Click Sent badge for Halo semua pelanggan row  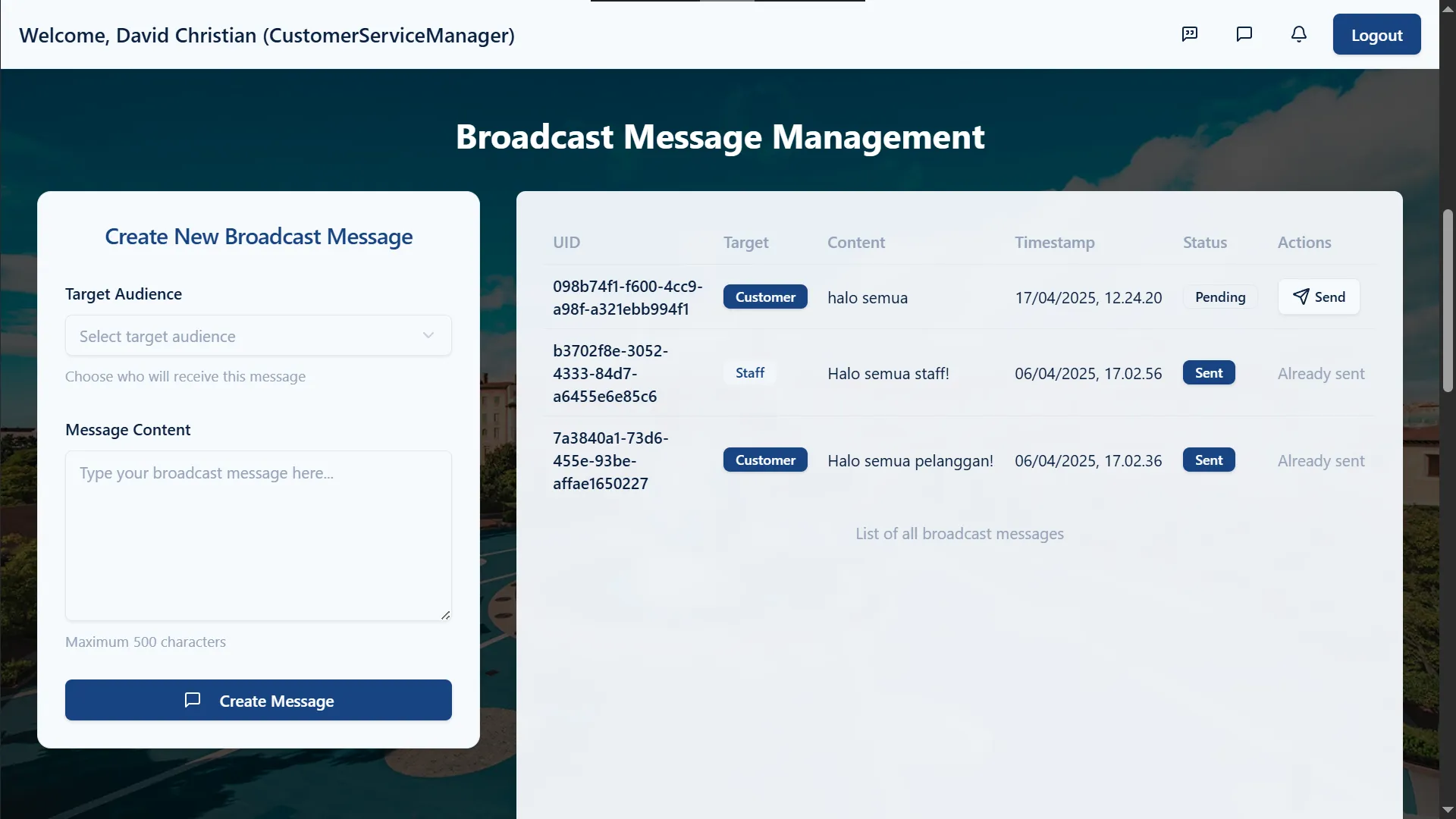[1208, 460]
